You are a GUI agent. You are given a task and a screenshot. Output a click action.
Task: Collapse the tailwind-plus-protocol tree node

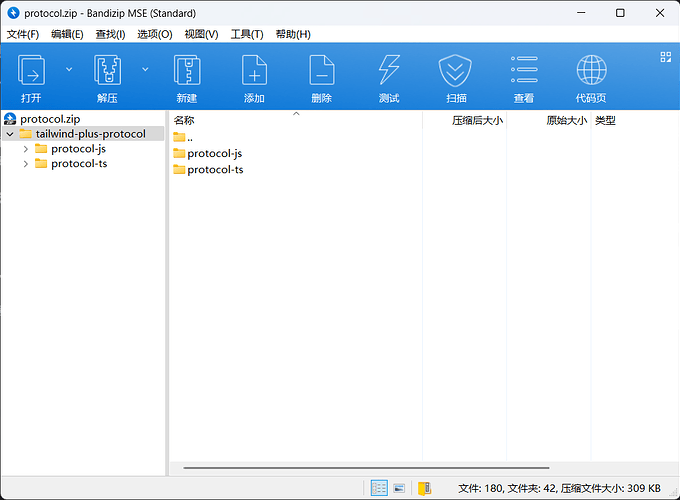tap(10, 134)
